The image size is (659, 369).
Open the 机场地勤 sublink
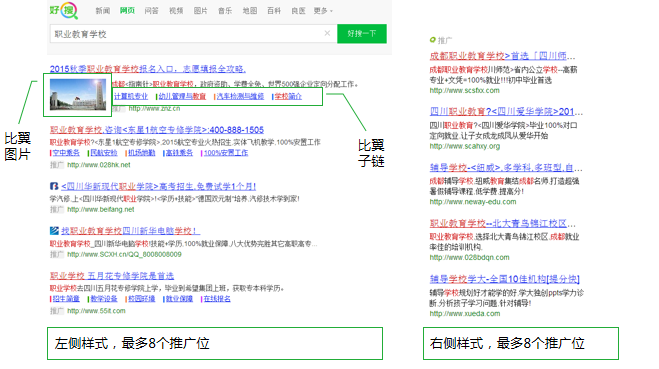(x=142, y=153)
